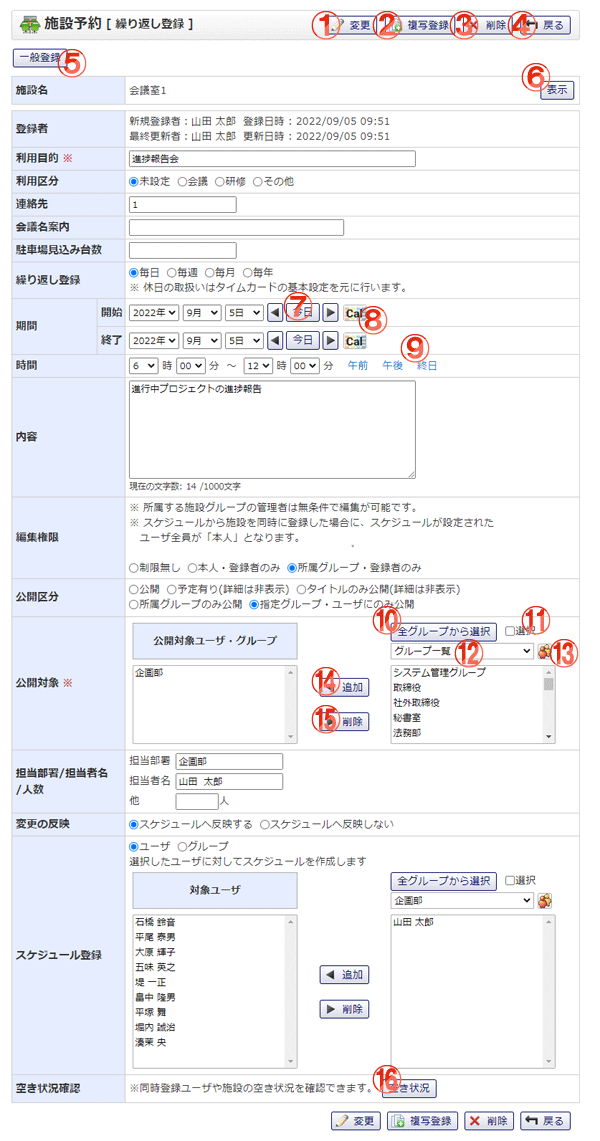Open the calendar icon for end date
600x1141 pixels.
(354, 341)
